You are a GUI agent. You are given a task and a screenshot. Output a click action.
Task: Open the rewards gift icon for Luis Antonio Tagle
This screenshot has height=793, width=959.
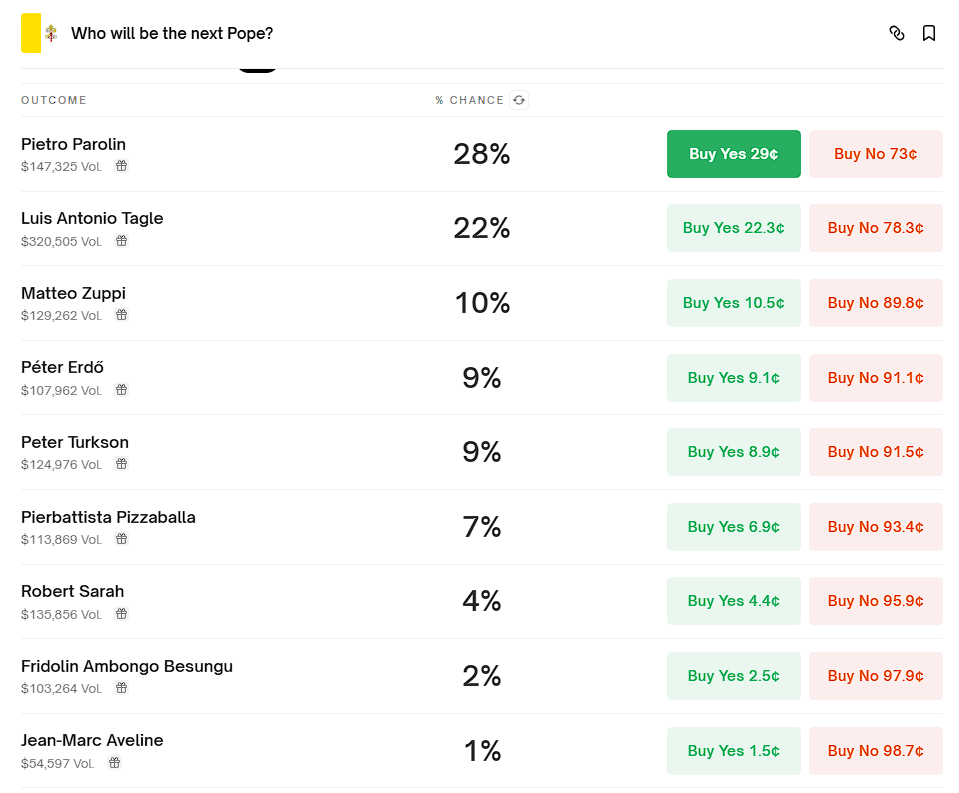point(122,241)
